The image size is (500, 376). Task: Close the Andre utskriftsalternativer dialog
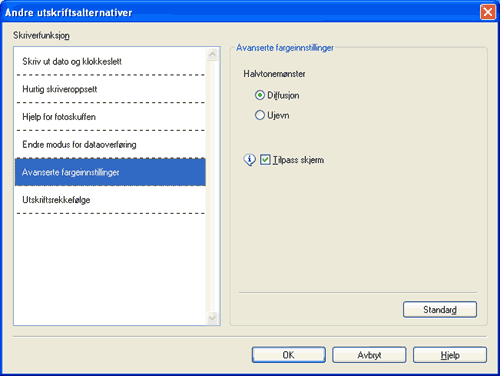point(488,12)
